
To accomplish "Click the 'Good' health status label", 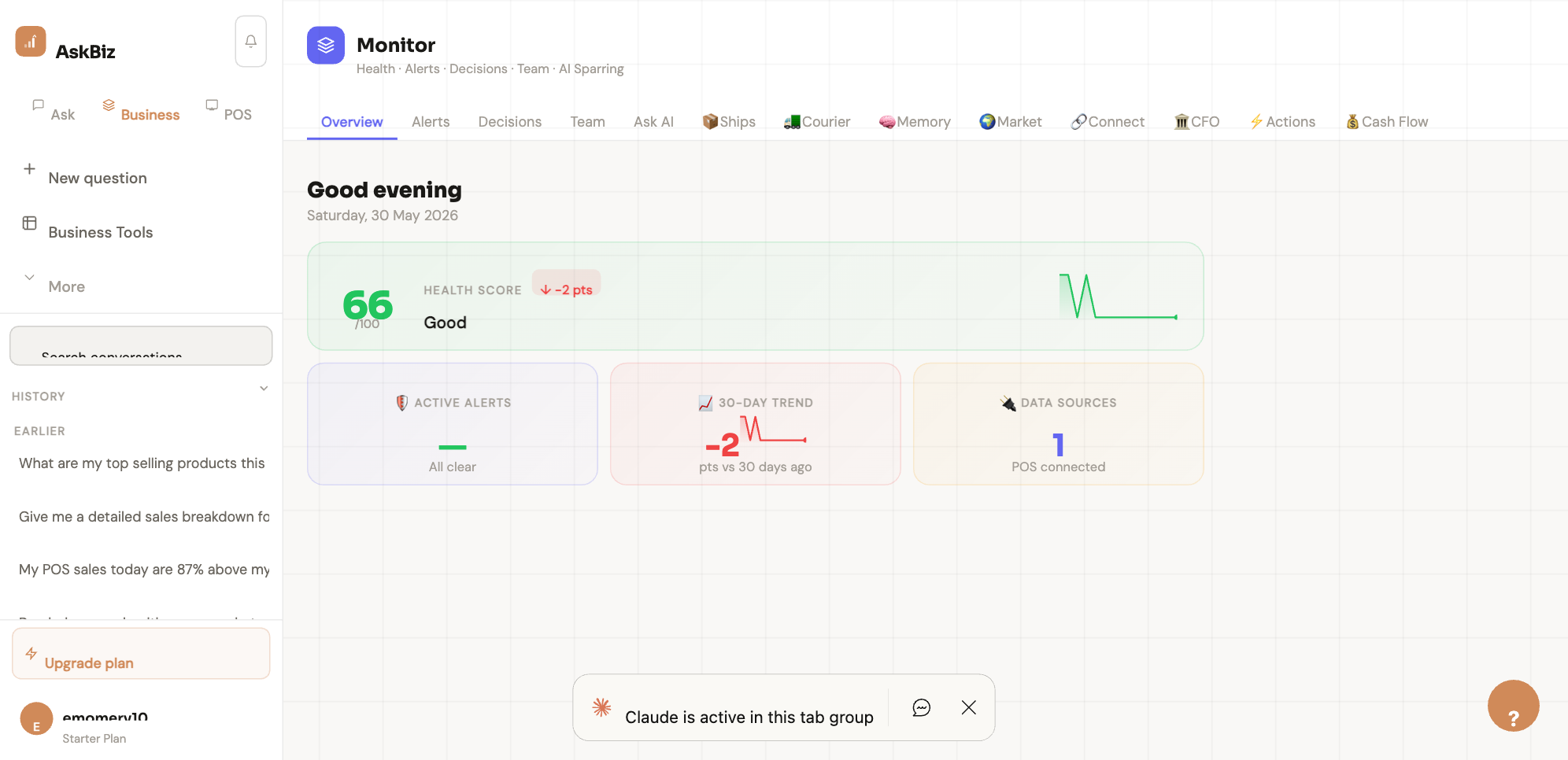I will (x=446, y=323).
